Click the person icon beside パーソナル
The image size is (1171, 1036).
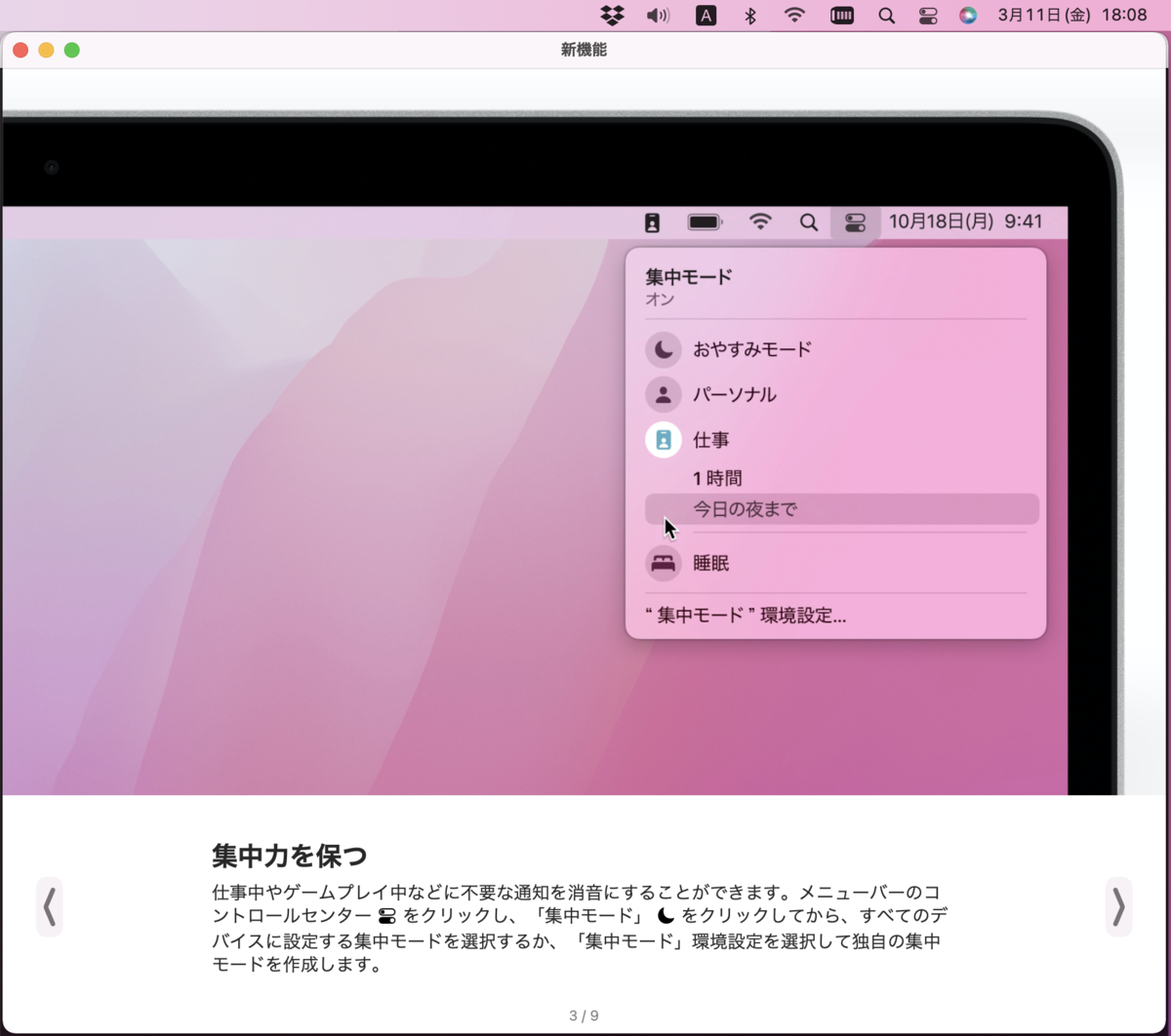[664, 394]
